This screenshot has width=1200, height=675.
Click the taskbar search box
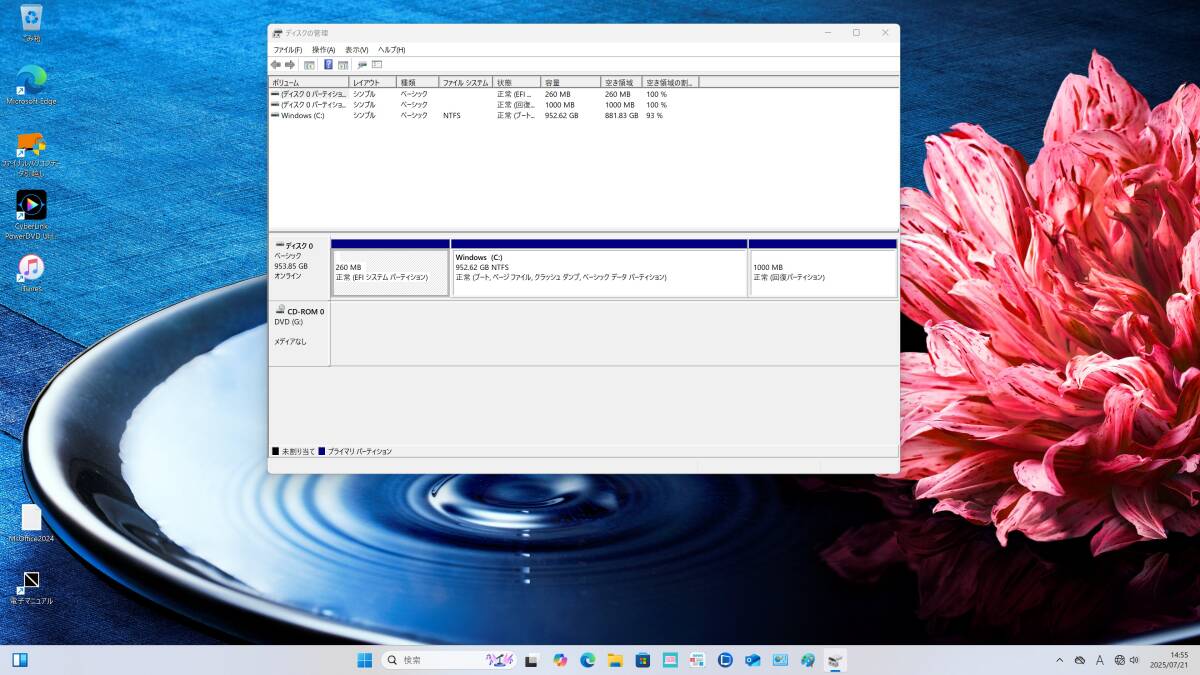pyautogui.click(x=448, y=660)
